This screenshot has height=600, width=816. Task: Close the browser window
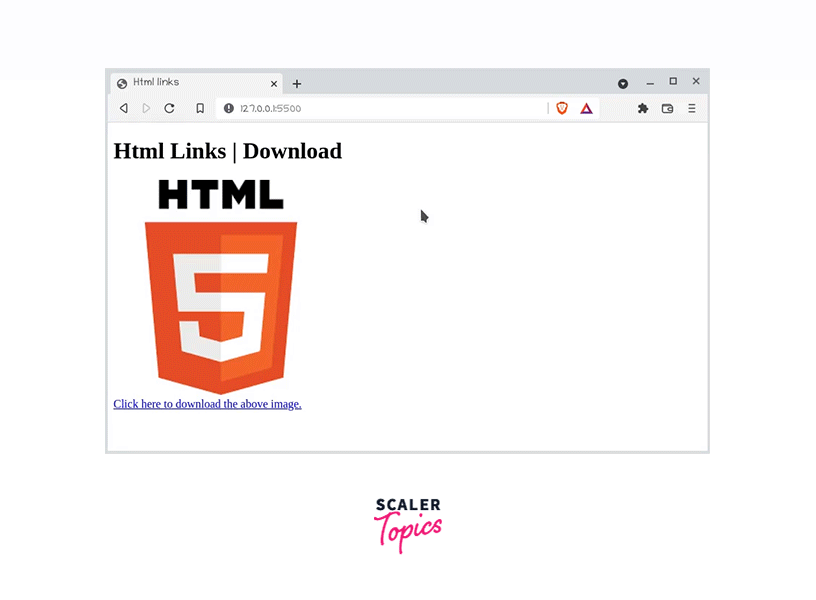point(696,81)
